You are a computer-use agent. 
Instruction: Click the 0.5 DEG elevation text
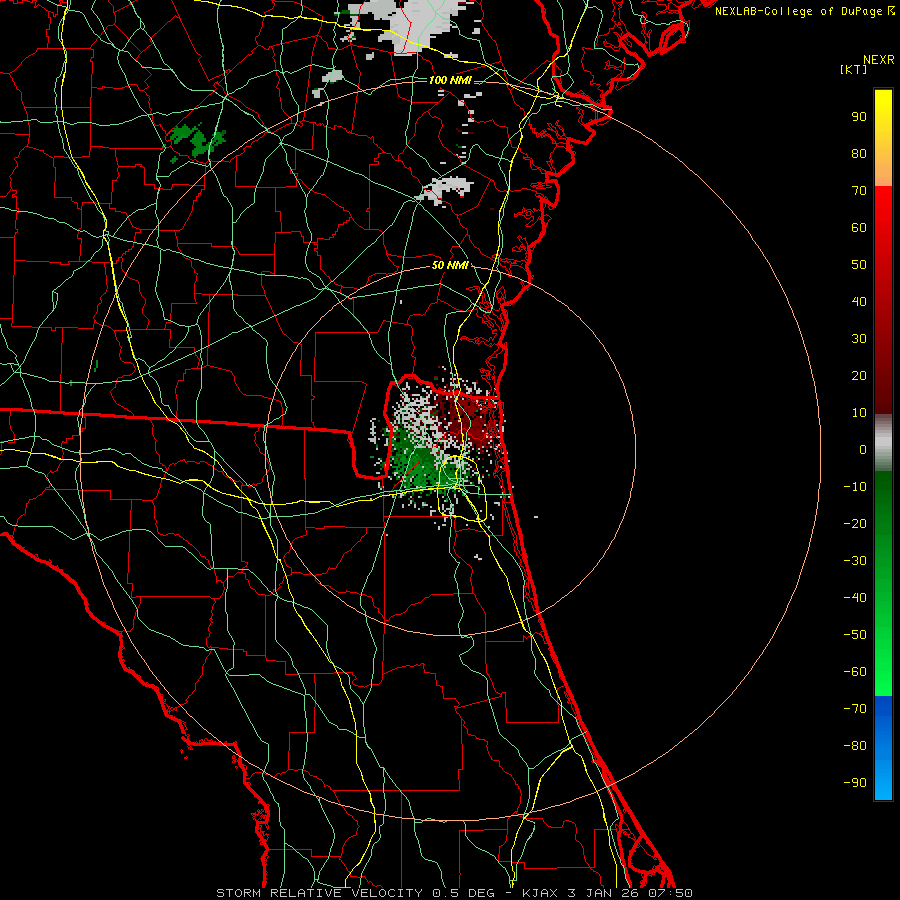(x=463, y=893)
